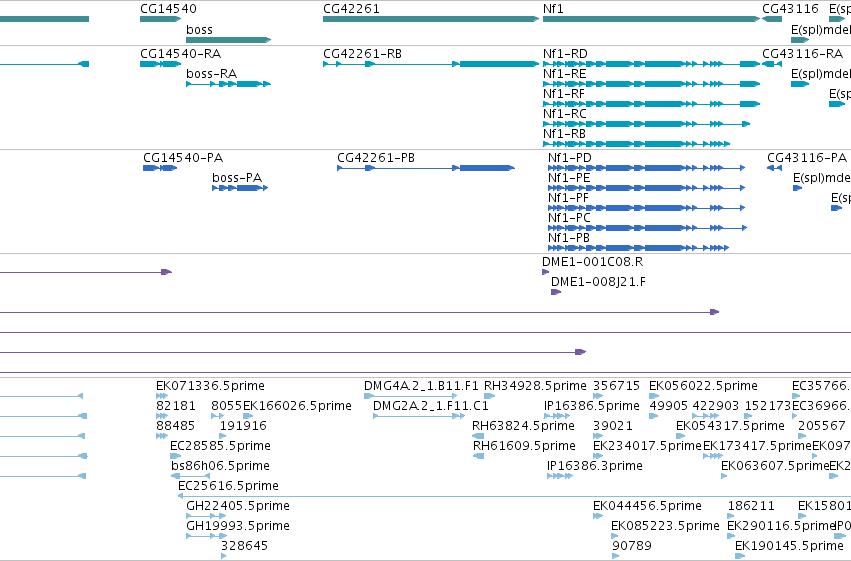The height and width of the screenshot is (561, 851).
Task: Select the DMG2A.2_1.F11.C1 EST
Action: click(x=419, y=417)
